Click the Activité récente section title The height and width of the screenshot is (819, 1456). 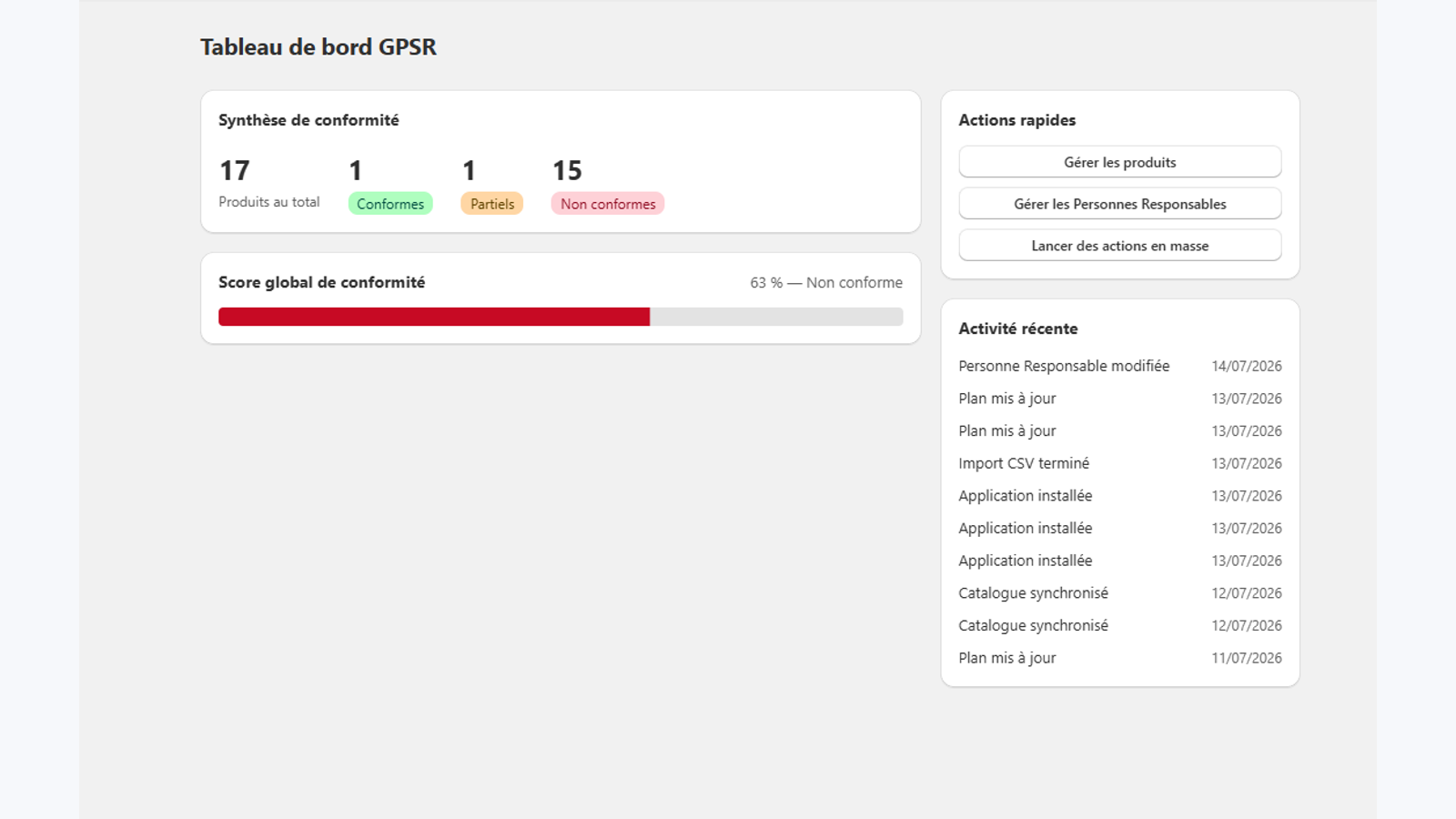pyautogui.click(x=1018, y=329)
